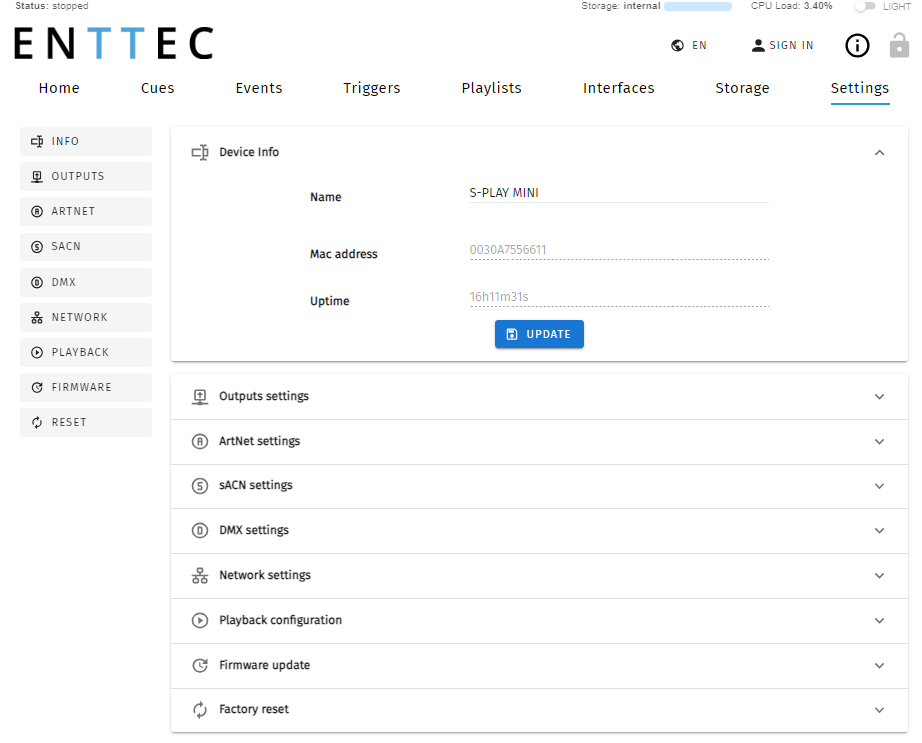Click the ARTNET sidebar button
This screenshot has width=922, height=743.
pyautogui.click(x=86, y=212)
